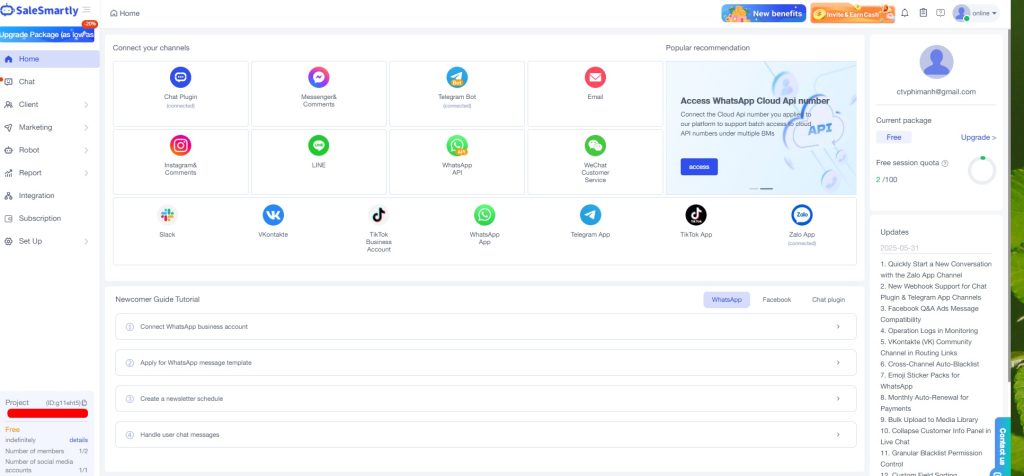Viewport: 1024px width, 476px height.
Task: Open update 'Cross-Channel Auto-Blacklist'
Action: 929,364
